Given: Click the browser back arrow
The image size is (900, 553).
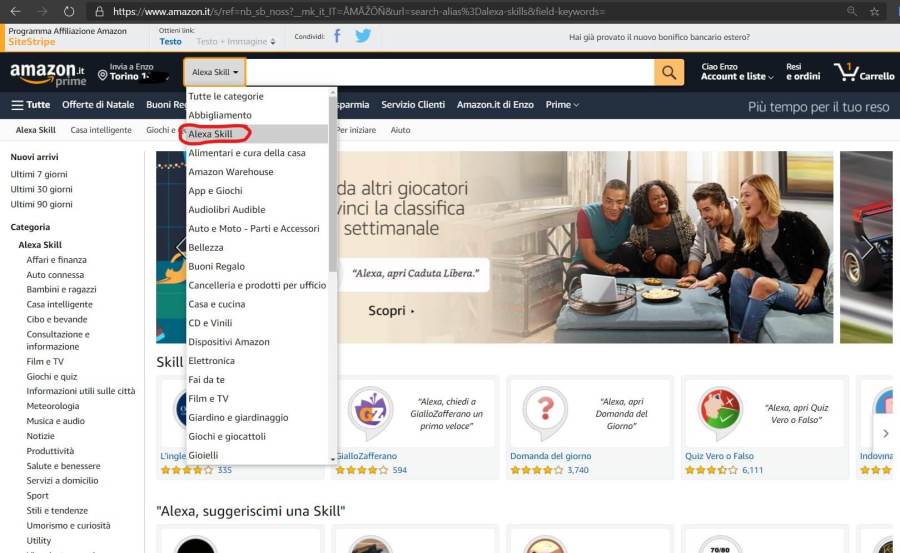Looking at the screenshot, I should pyautogui.click(x=15, y=11).
